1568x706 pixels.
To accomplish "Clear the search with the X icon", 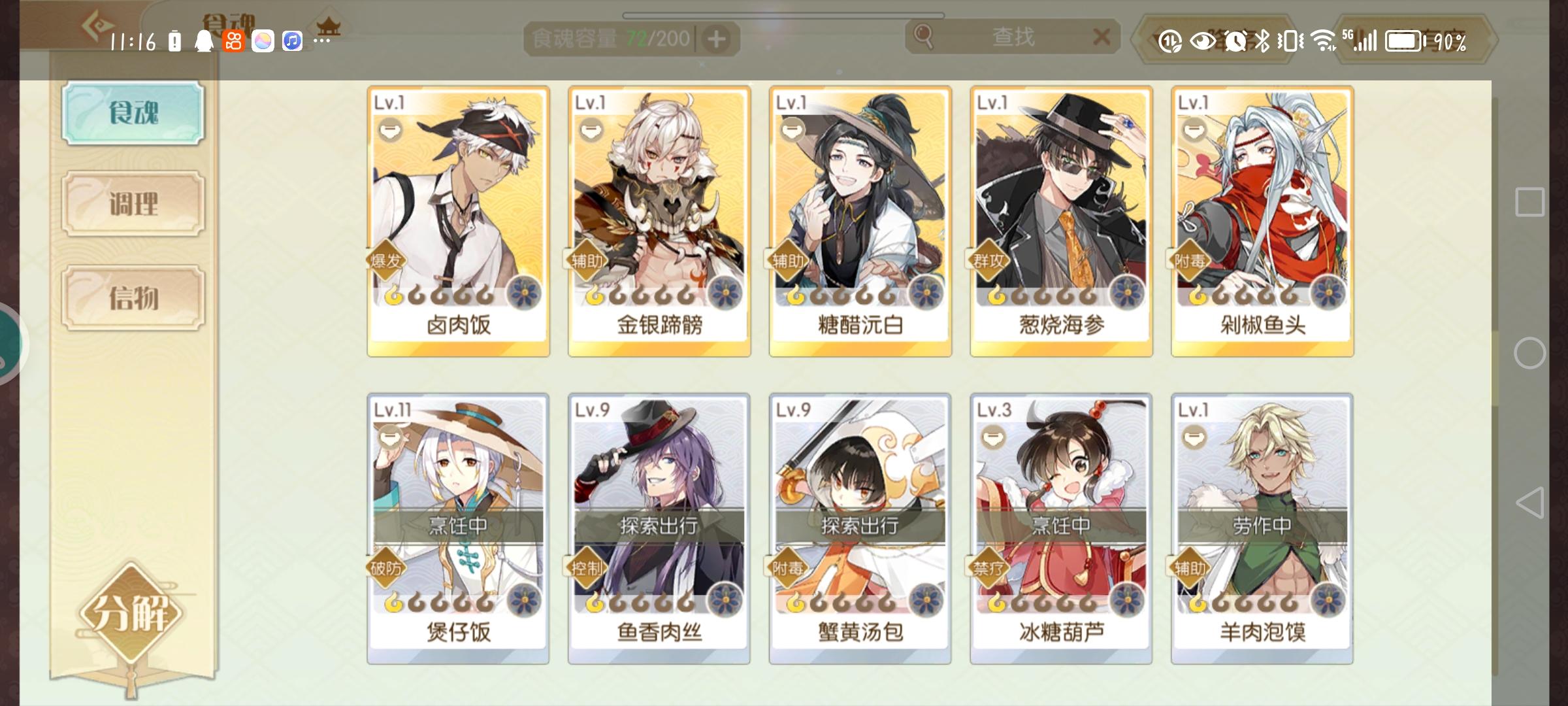I will [x=1102, y=37].
